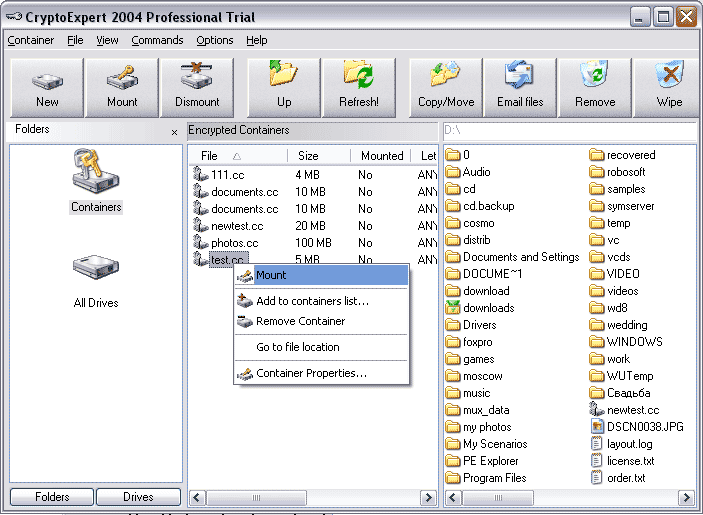Click the Mount toolbar button

click(x=122, y=87)
